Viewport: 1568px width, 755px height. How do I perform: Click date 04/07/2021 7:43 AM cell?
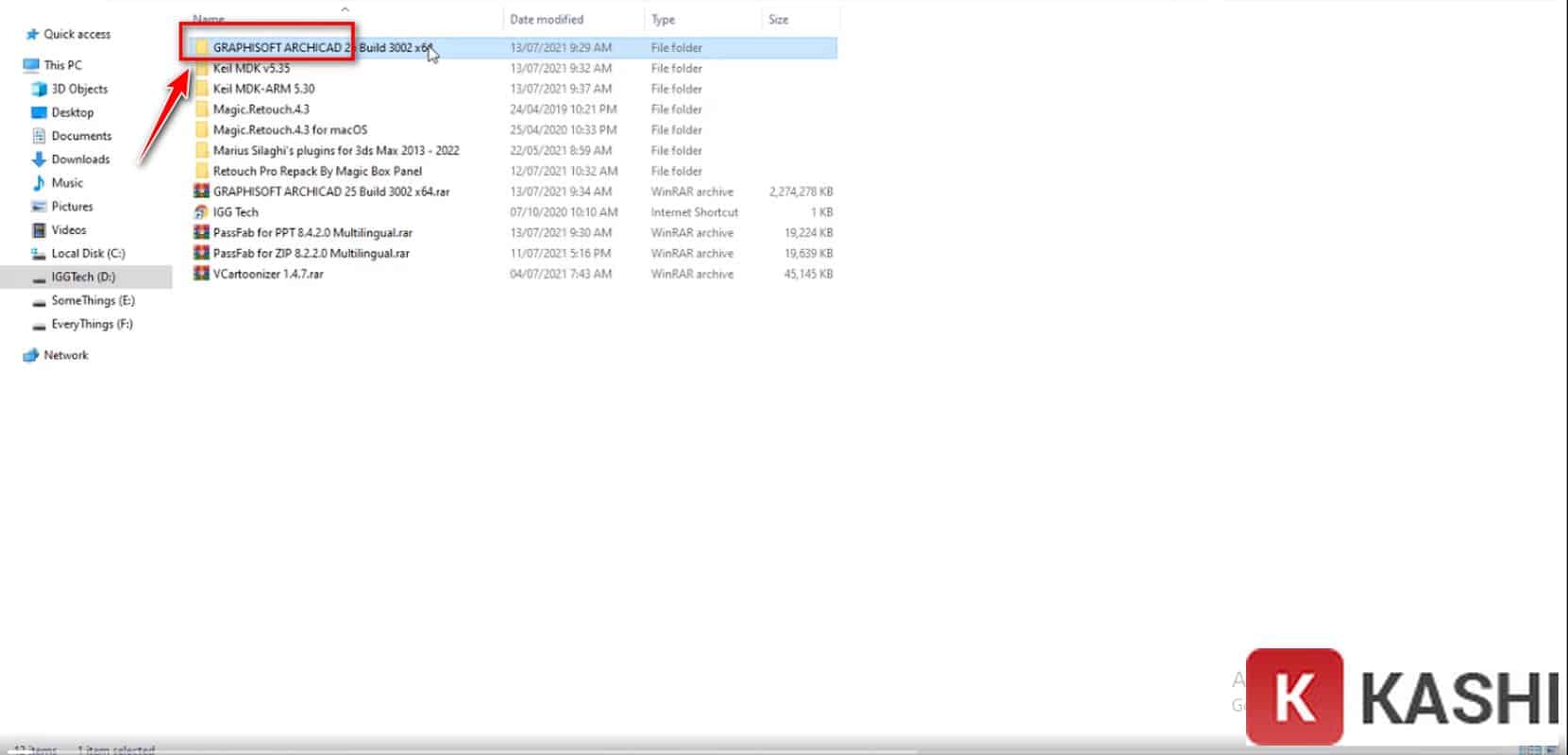pyautogui.click(x=561, y=275)
